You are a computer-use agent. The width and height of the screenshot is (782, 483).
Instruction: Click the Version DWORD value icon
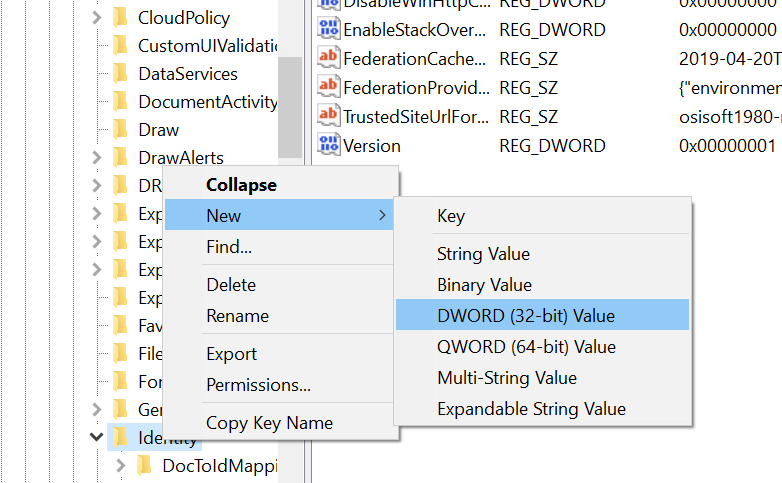click(x=329, y=145)
